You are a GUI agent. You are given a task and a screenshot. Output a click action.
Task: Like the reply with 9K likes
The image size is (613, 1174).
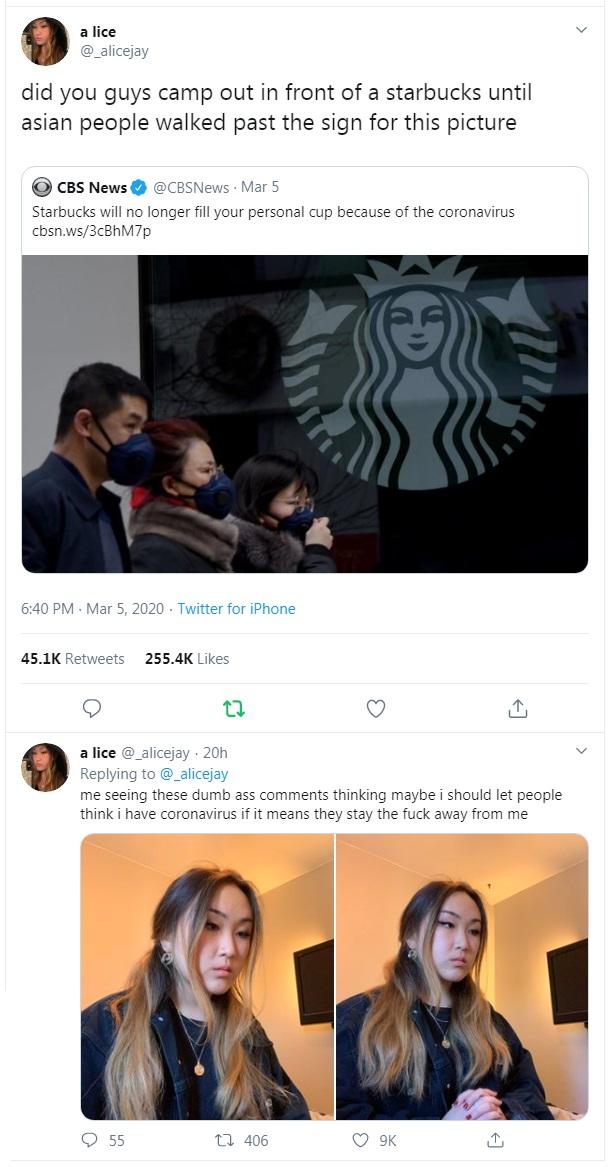(x=361, y=1140)
